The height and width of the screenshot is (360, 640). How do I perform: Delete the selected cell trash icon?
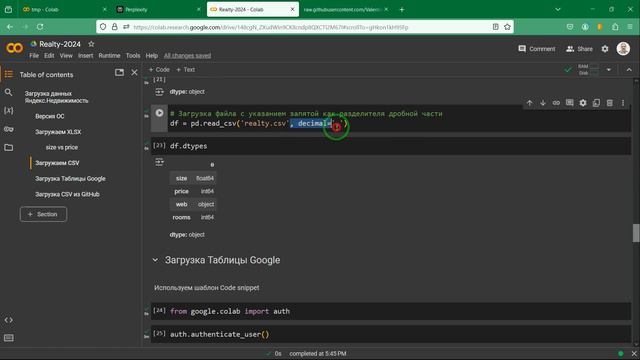610,103
